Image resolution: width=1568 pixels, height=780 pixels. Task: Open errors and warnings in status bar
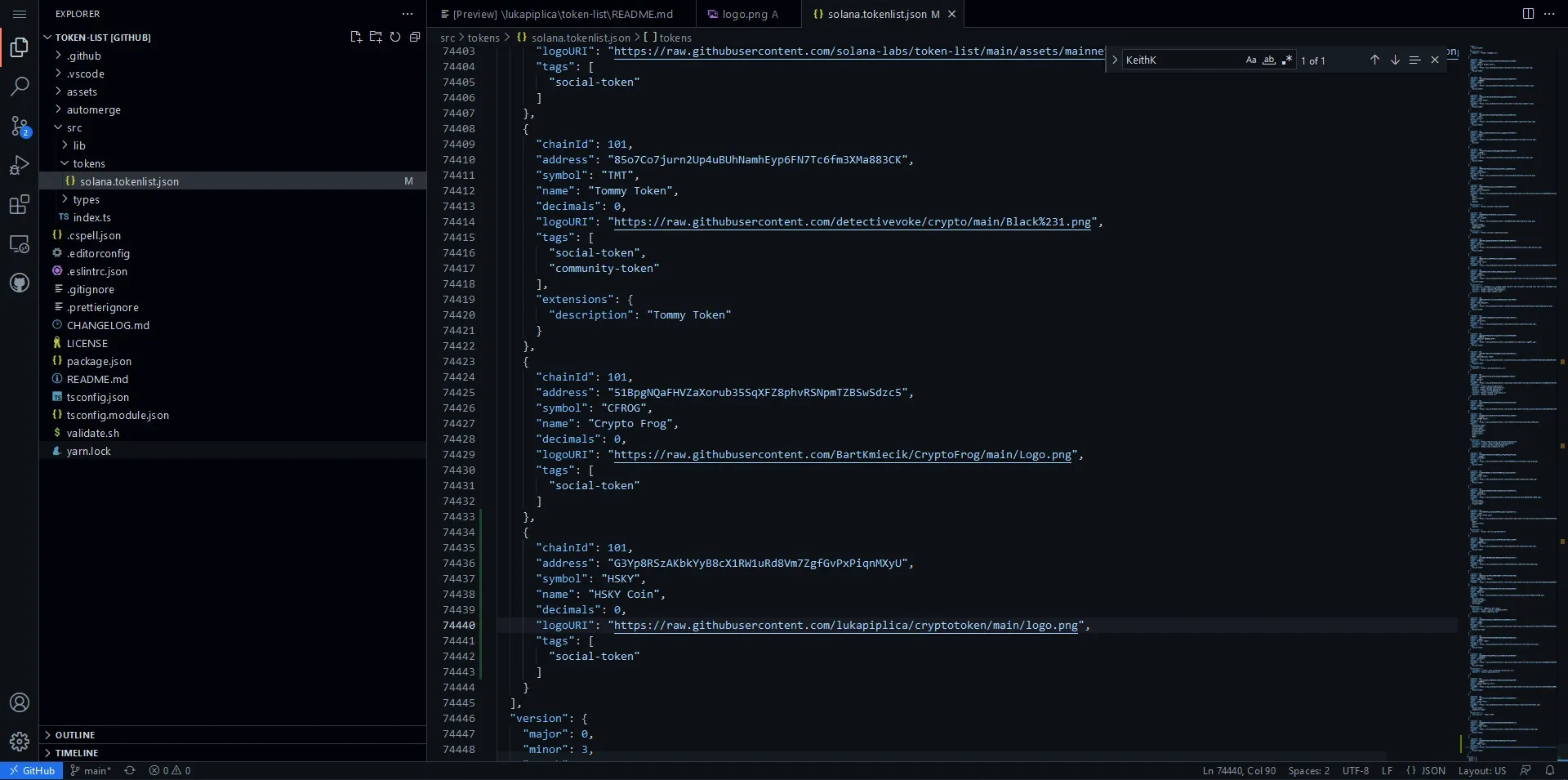[170, 770]
